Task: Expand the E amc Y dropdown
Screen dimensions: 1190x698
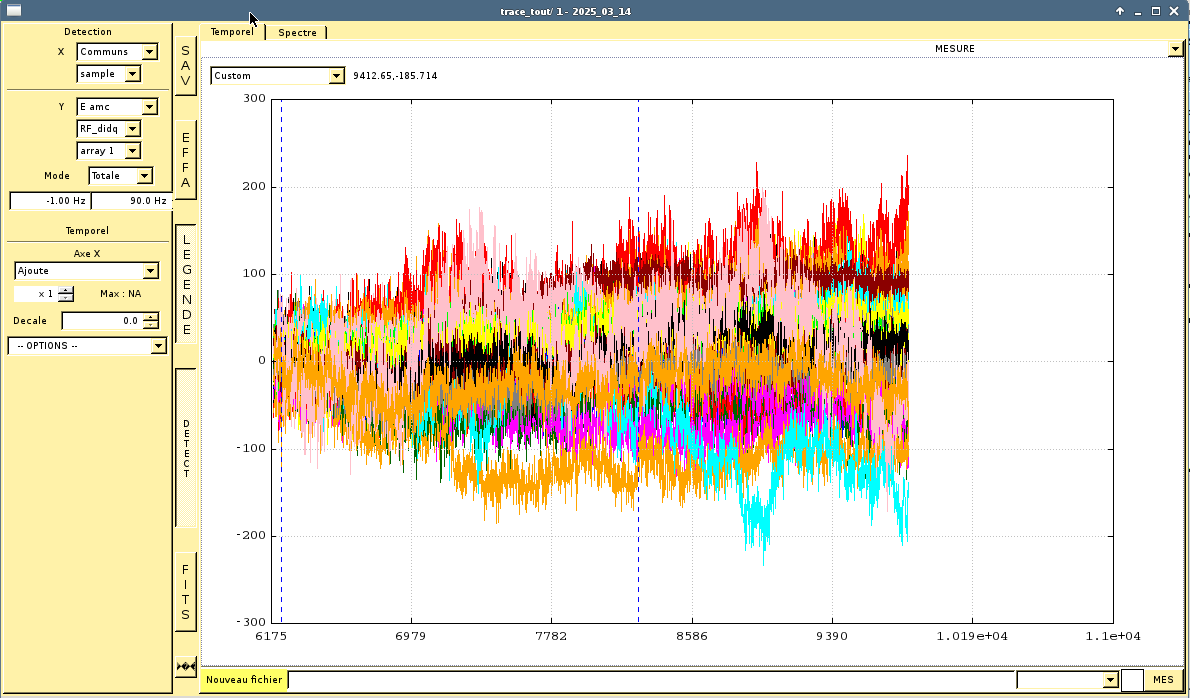Action: (x=118, y=107)
